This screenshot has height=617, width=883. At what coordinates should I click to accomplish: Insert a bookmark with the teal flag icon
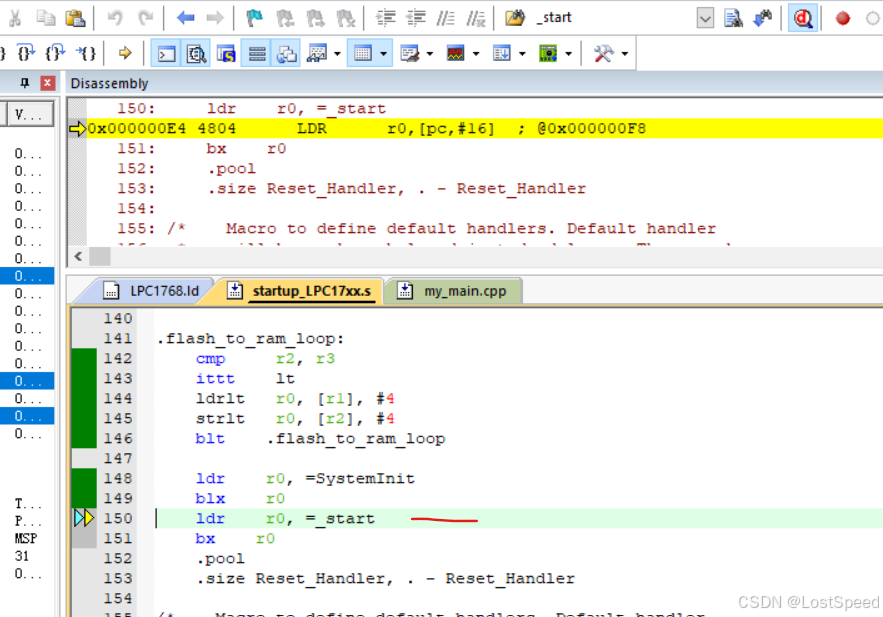(x=255, y=18)
